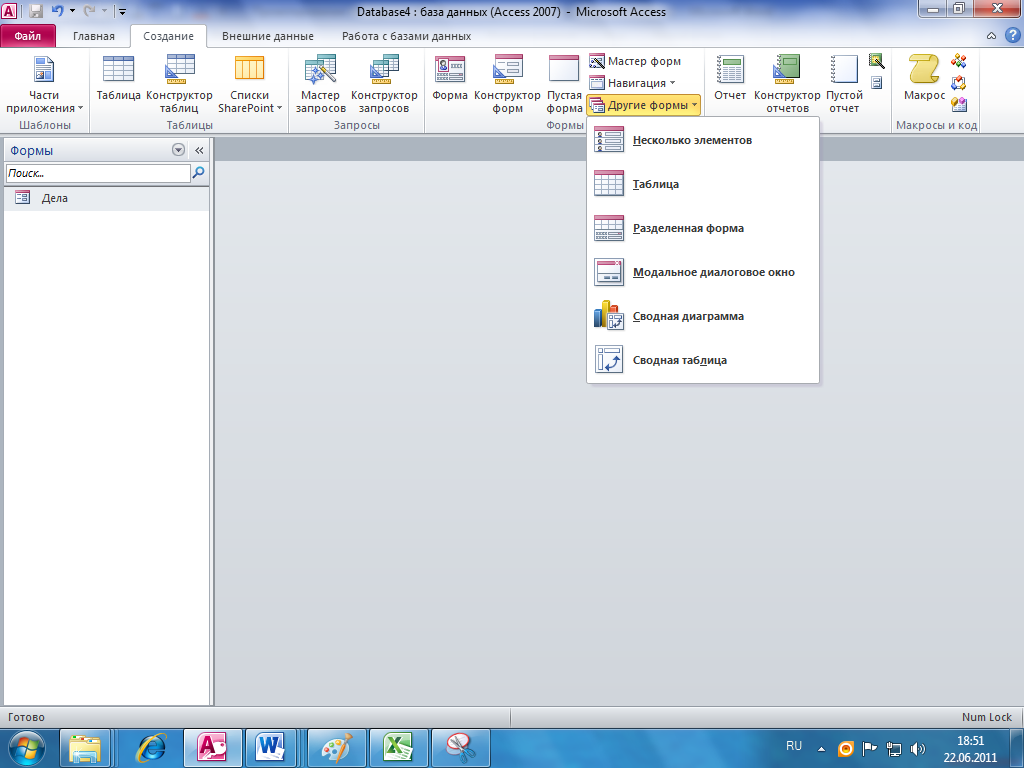Open Конструктор запросов
The height and width of the screenshot is (768, 1024).
(384, 83)
